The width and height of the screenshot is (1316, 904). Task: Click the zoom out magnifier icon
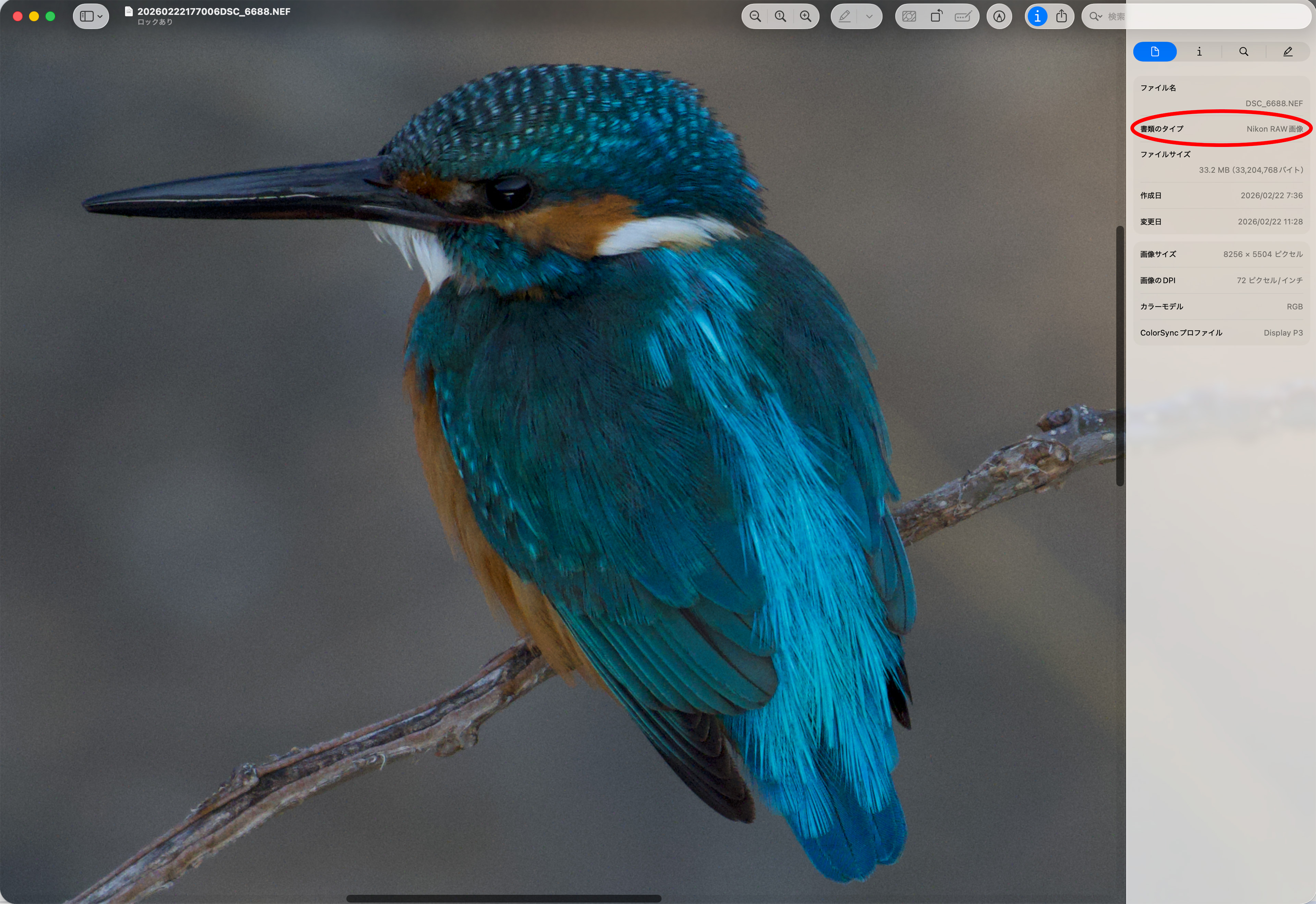755,16
